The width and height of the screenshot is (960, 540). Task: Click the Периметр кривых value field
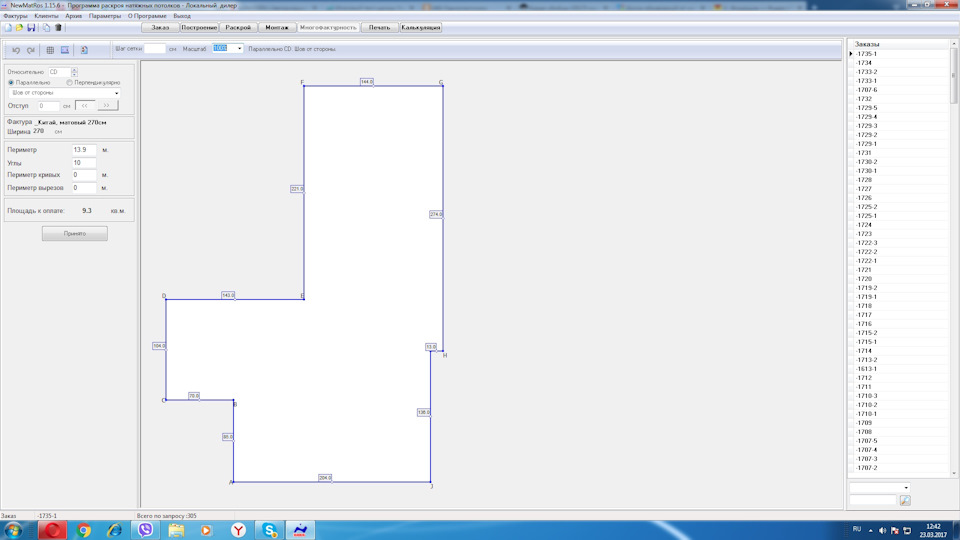pyautogui.click(x=84, y=175)
